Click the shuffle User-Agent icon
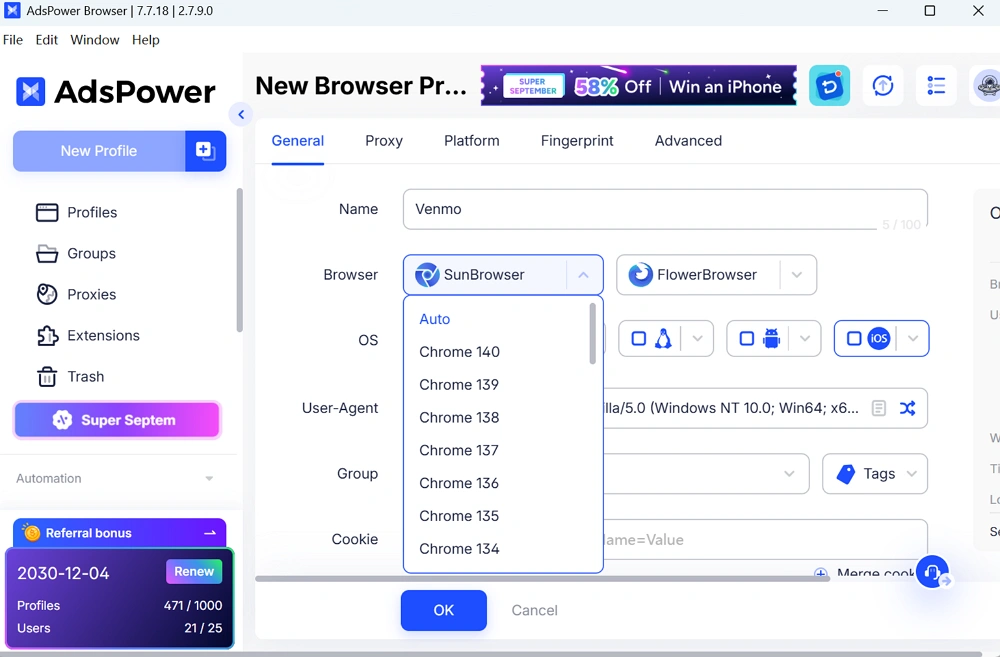This screenshot has height=657, width=1000. coord(907,408)
